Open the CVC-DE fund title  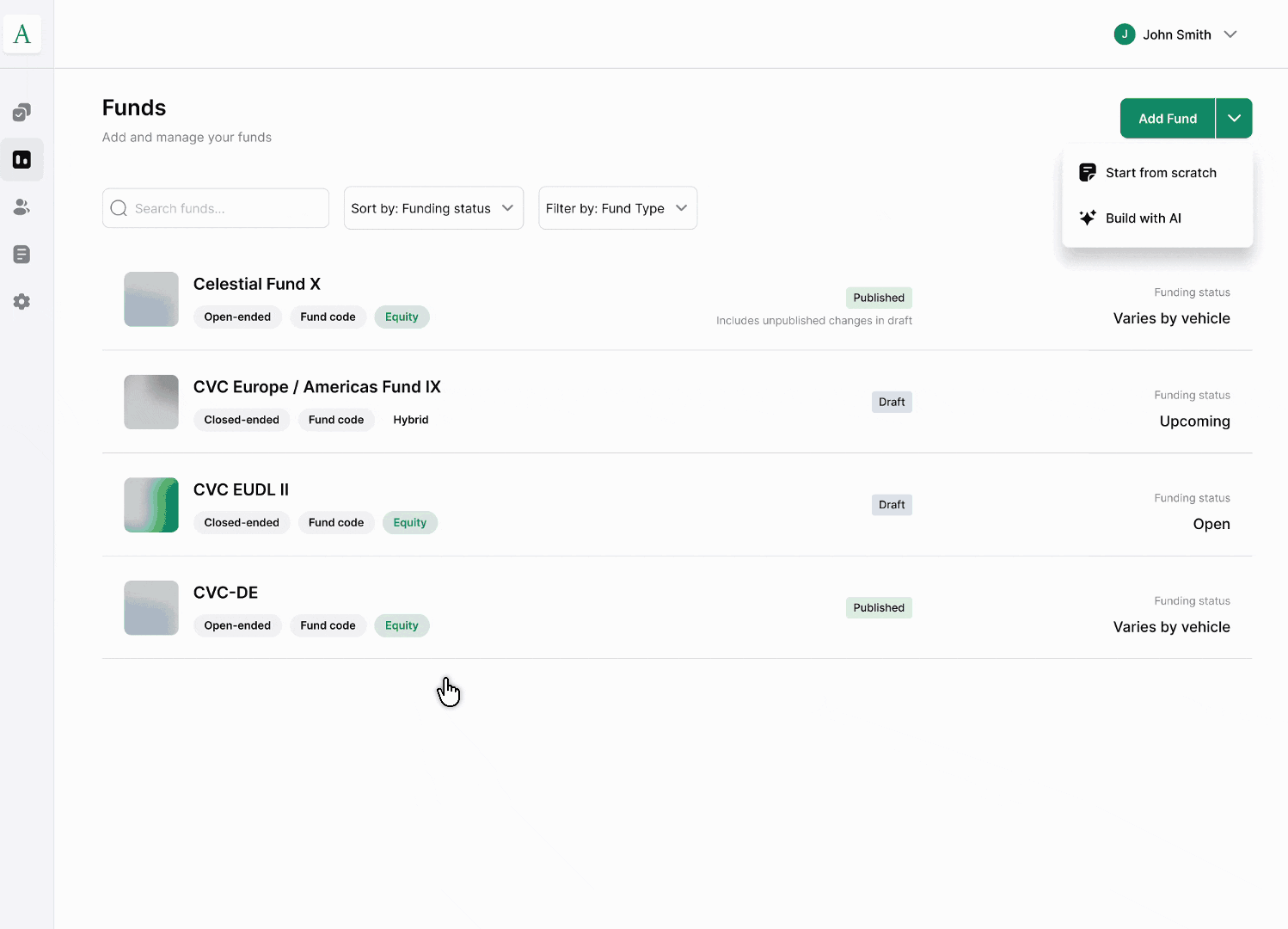[x=226, y=593]
